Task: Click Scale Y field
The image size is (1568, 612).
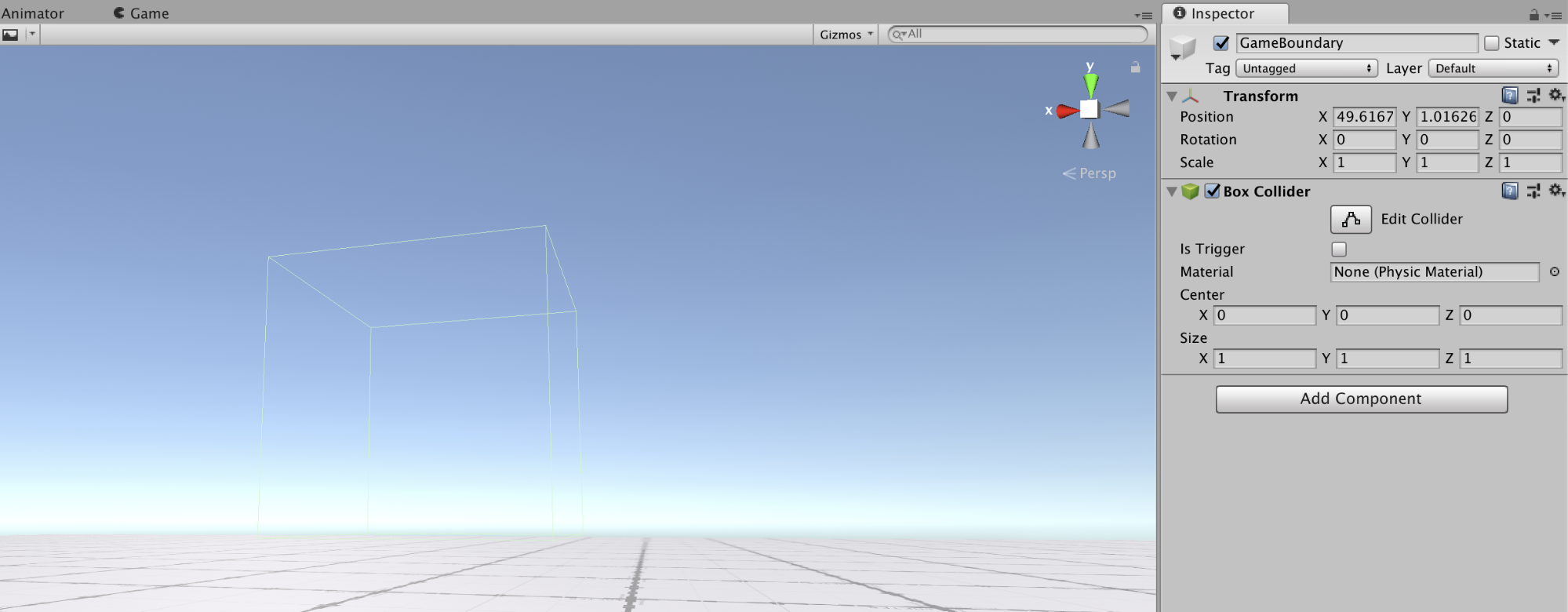Action: [x=1448, y=162]
